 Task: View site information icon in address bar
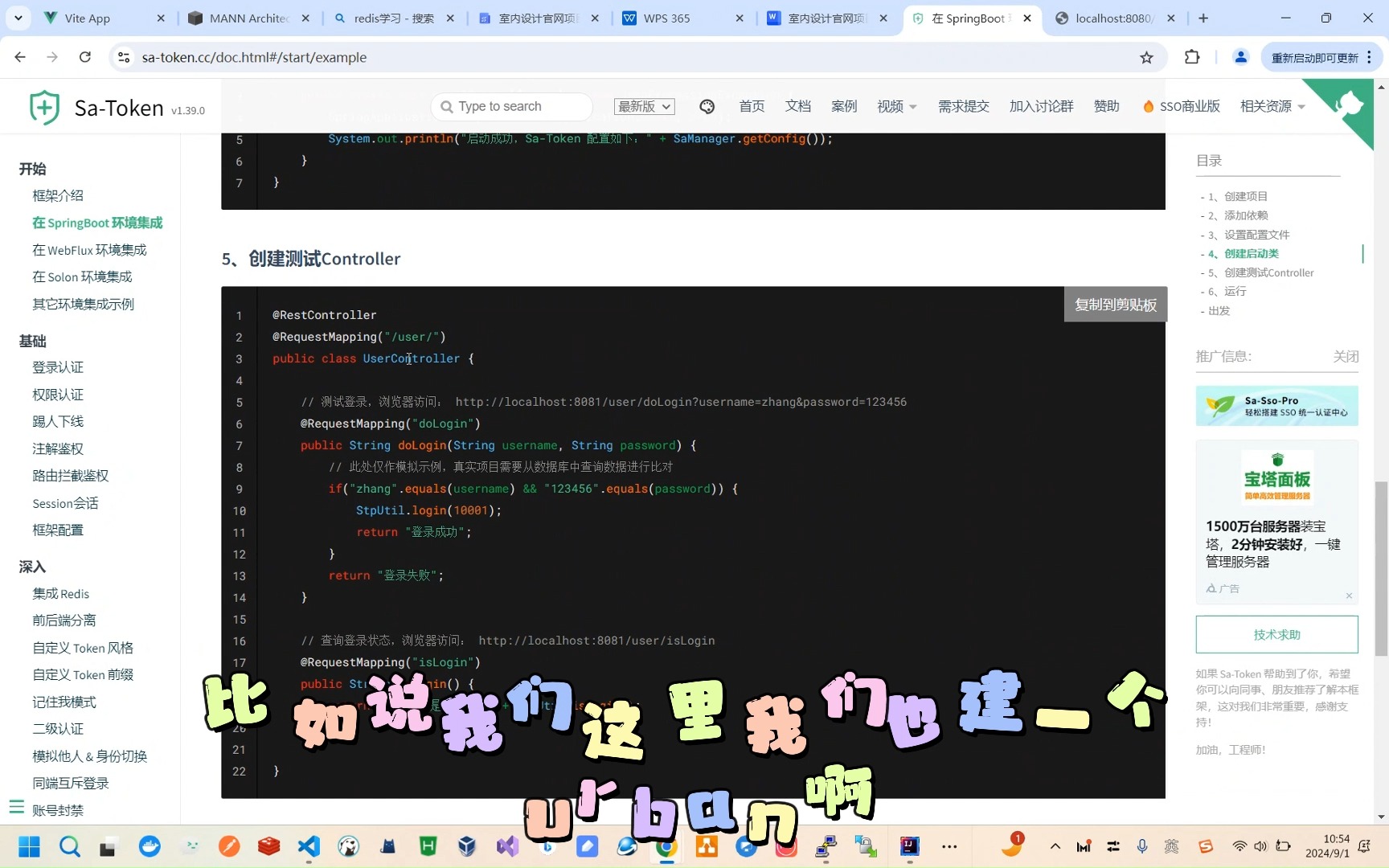pyautogui.click(x=124, y=57)
